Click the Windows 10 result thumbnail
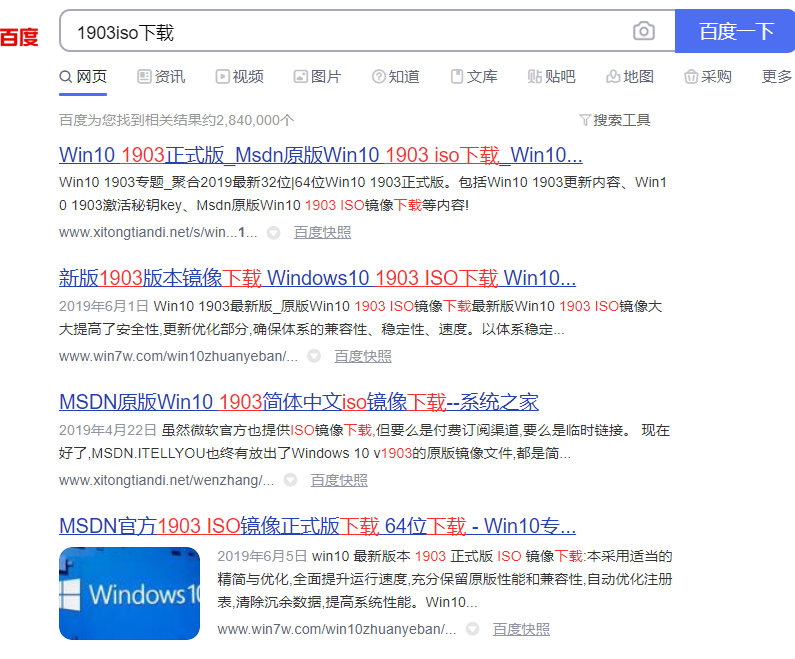795x659 pixels. click(129, 593)
